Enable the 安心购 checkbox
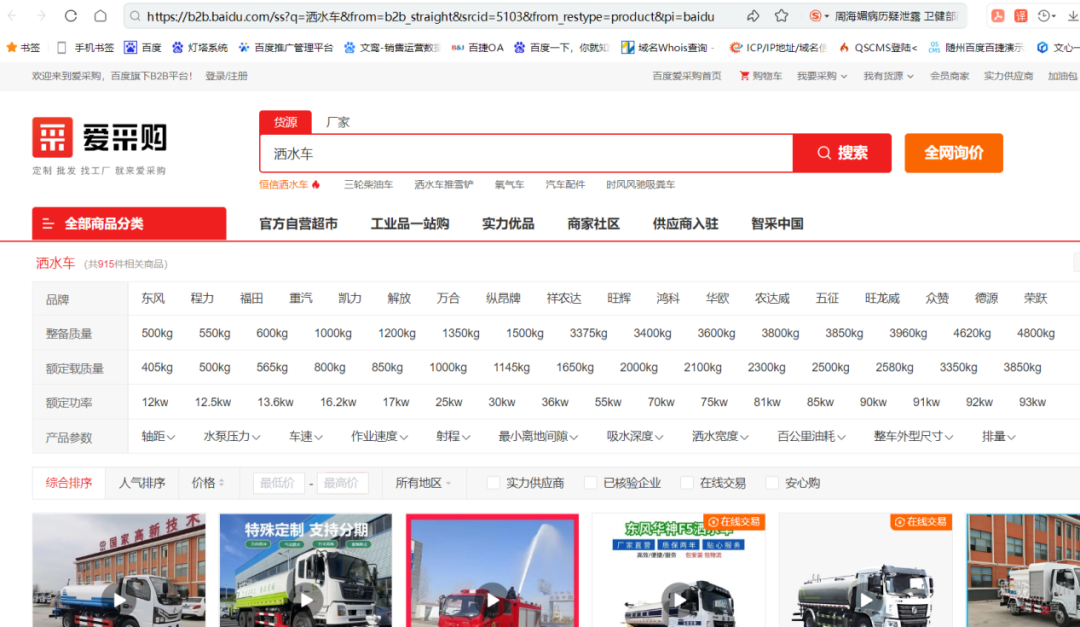 coord(772,482)
